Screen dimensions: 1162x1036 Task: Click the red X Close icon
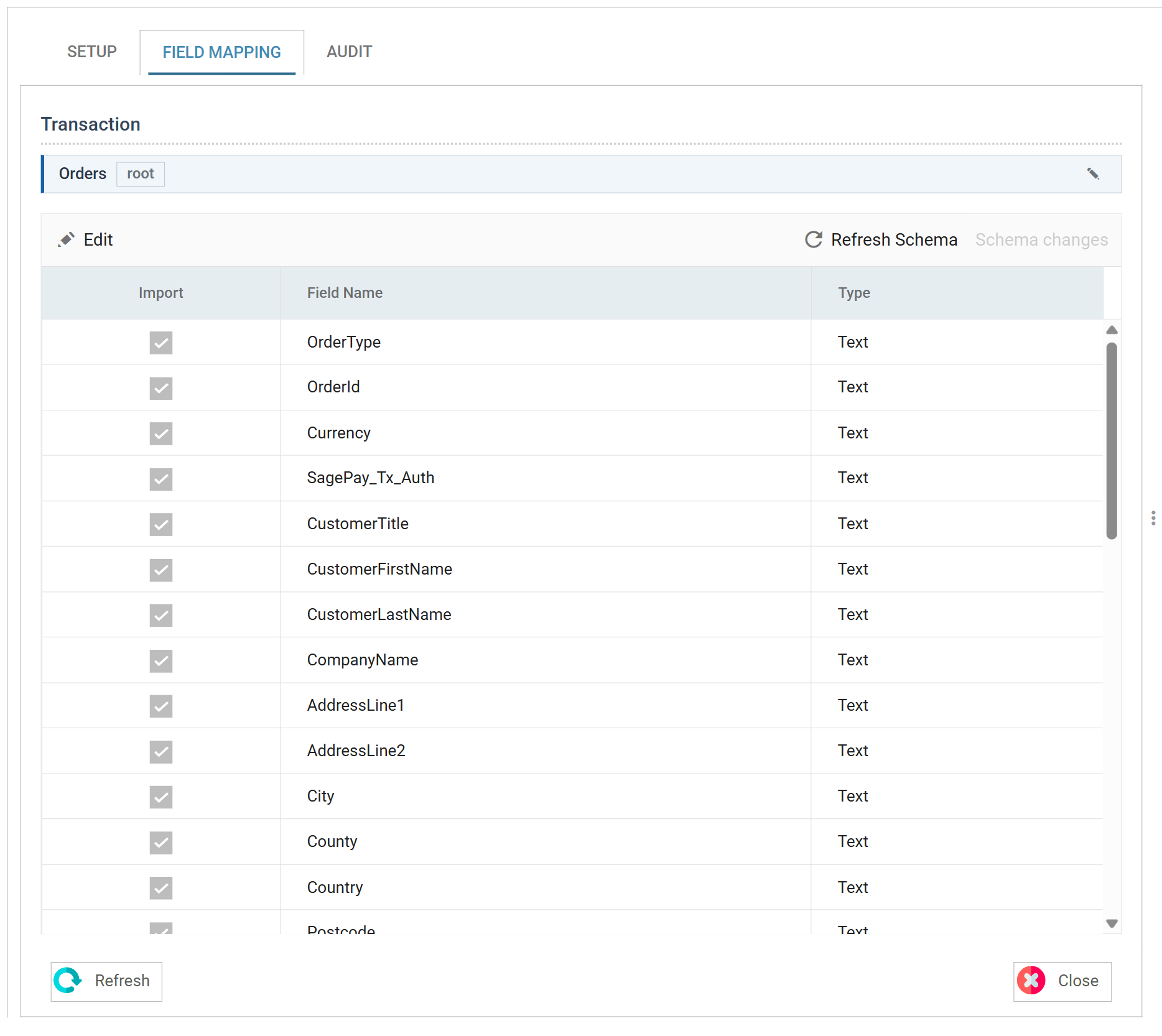pos(1031,981)
